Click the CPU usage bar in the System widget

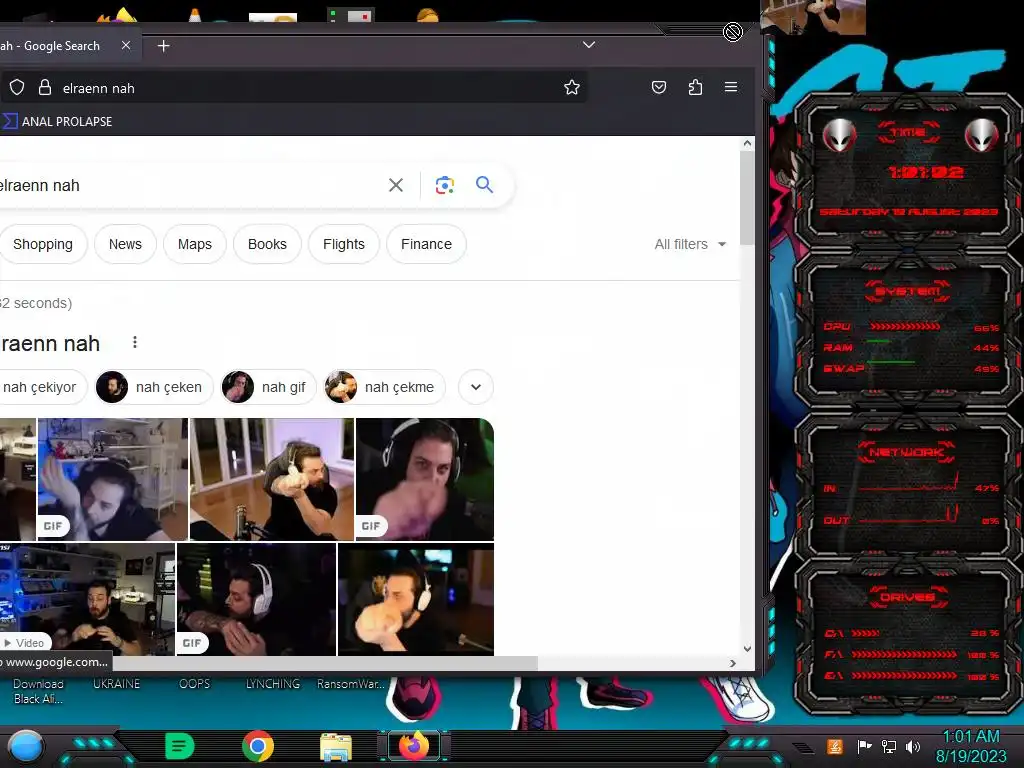click(905, 326)
